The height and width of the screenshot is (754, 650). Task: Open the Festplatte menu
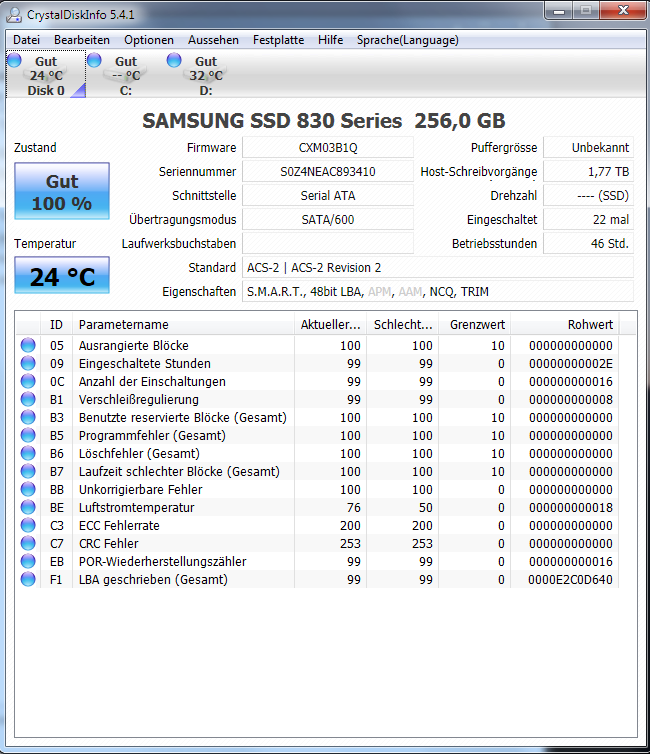tap(278, 40)
